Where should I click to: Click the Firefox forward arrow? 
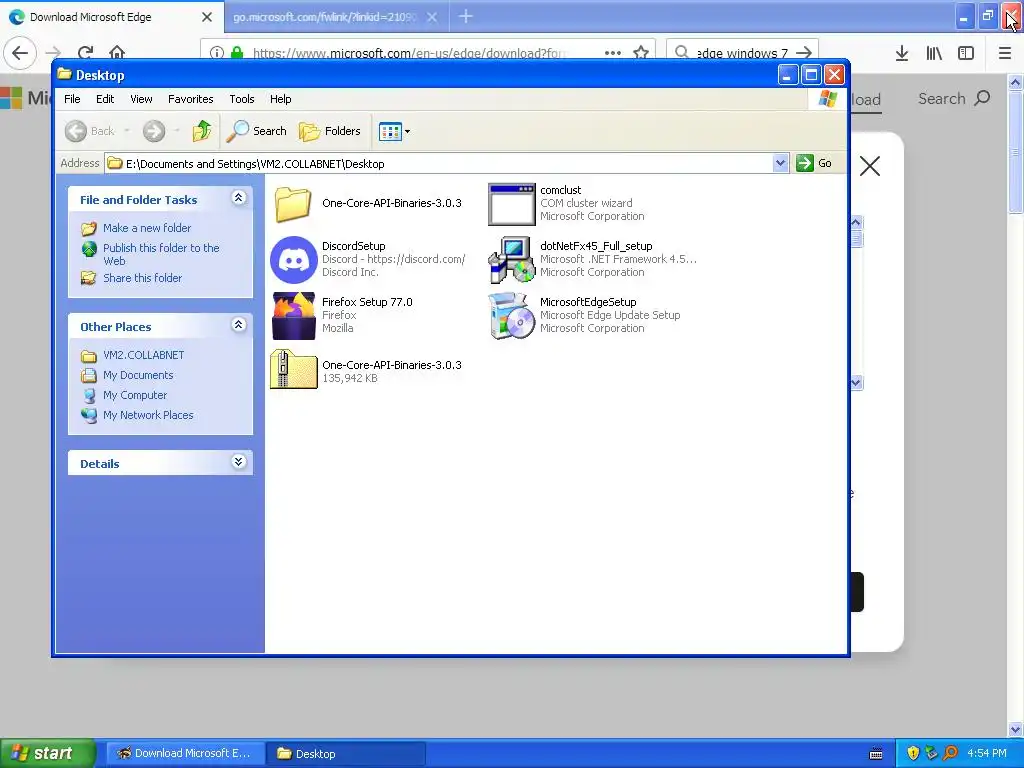tap(54, 52)
